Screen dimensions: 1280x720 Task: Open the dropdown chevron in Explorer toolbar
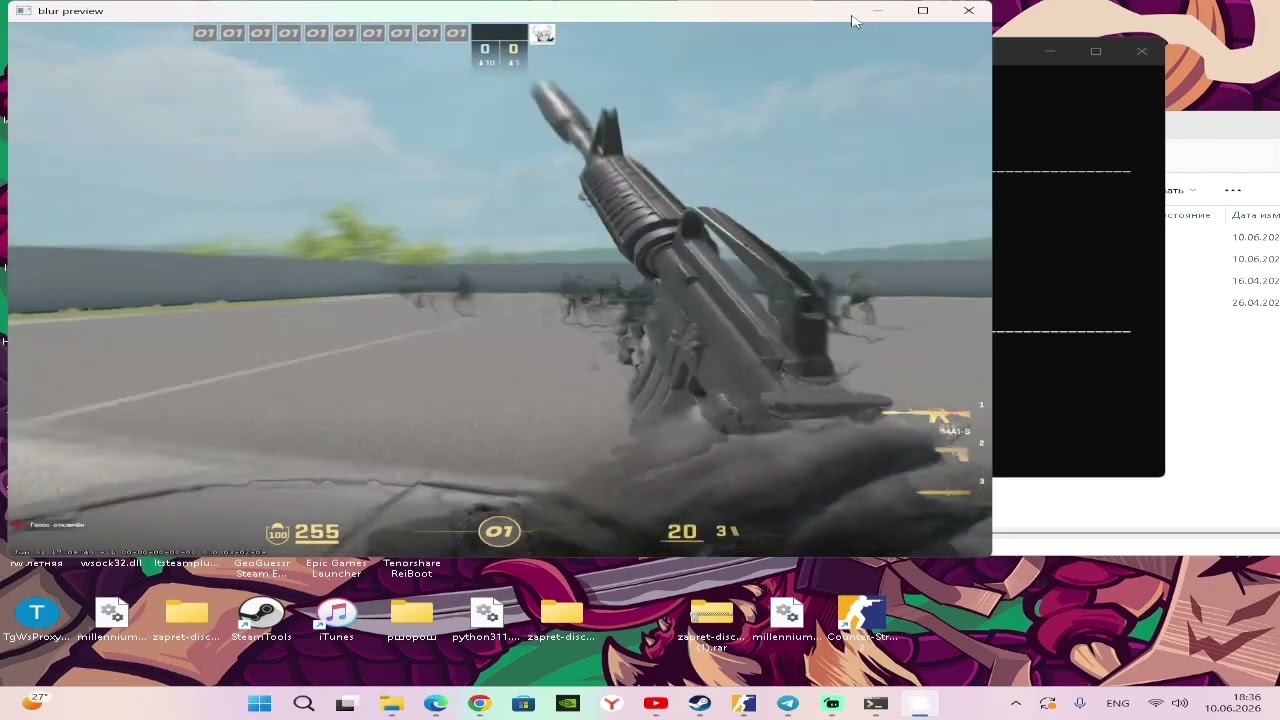coord(1193,190)
